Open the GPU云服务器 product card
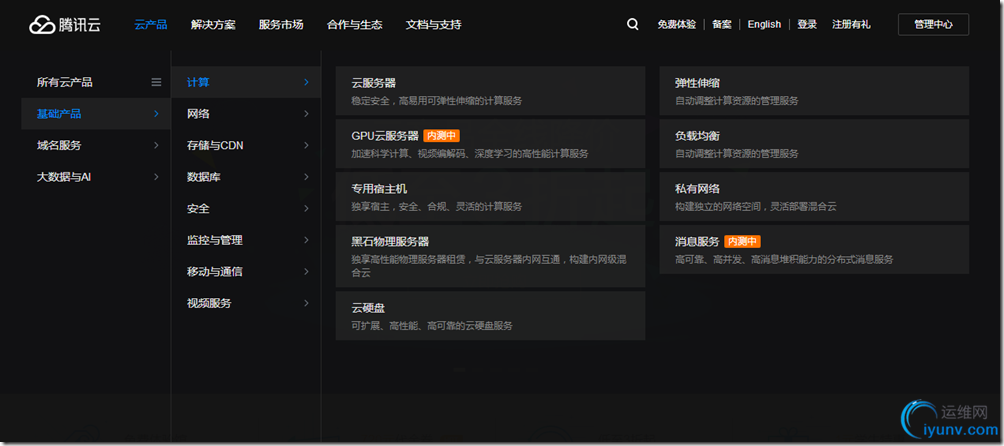 490,143
